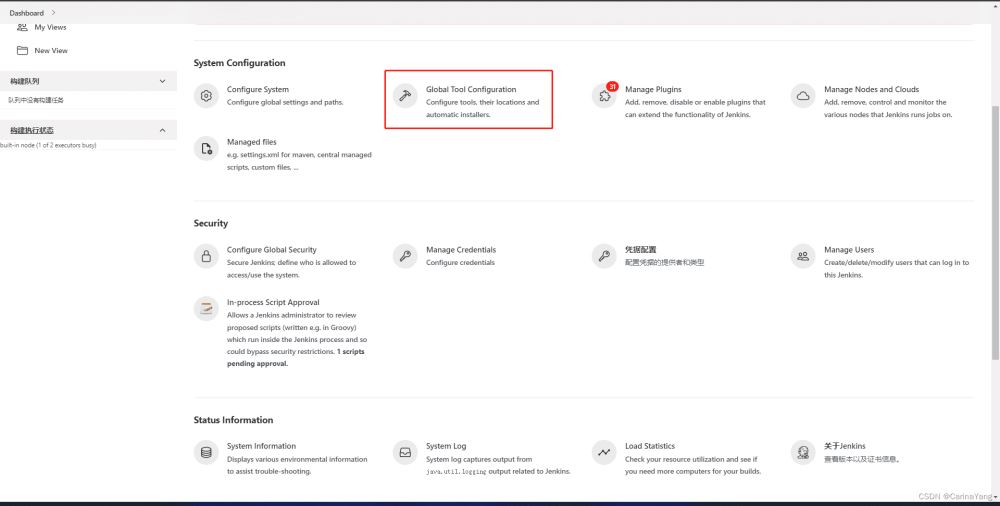Click the Manage Nodes and Clouds cloud icon

(x=803, y=96)
